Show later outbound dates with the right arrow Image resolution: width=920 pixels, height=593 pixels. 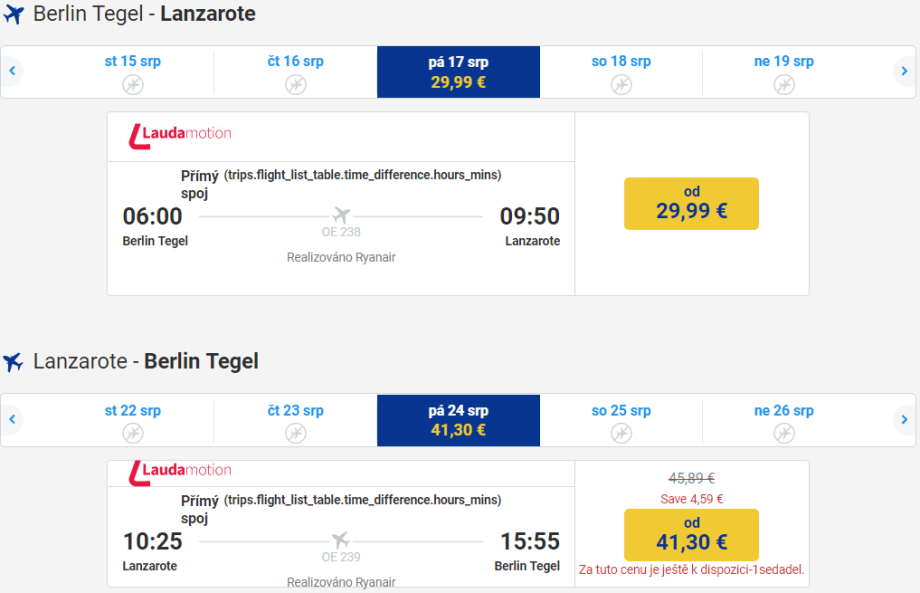(904, 71)
